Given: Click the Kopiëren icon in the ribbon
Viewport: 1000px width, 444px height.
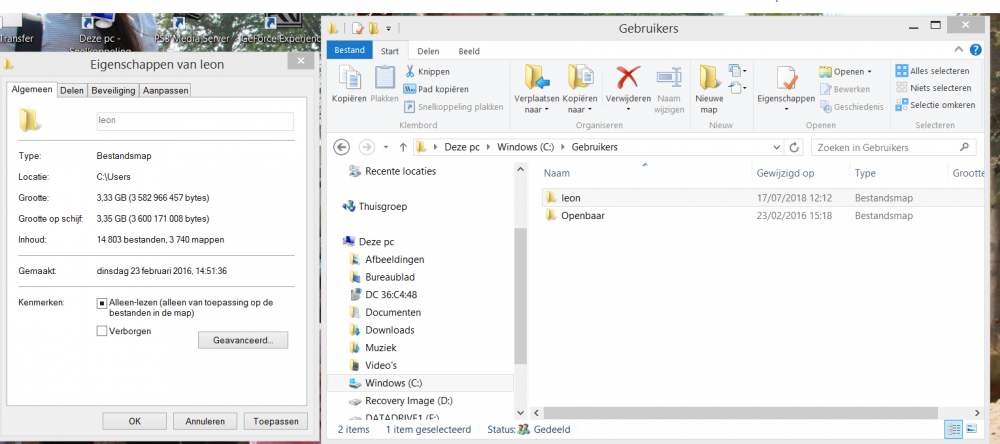Looking at the screenshot, I should pos(349,79).
